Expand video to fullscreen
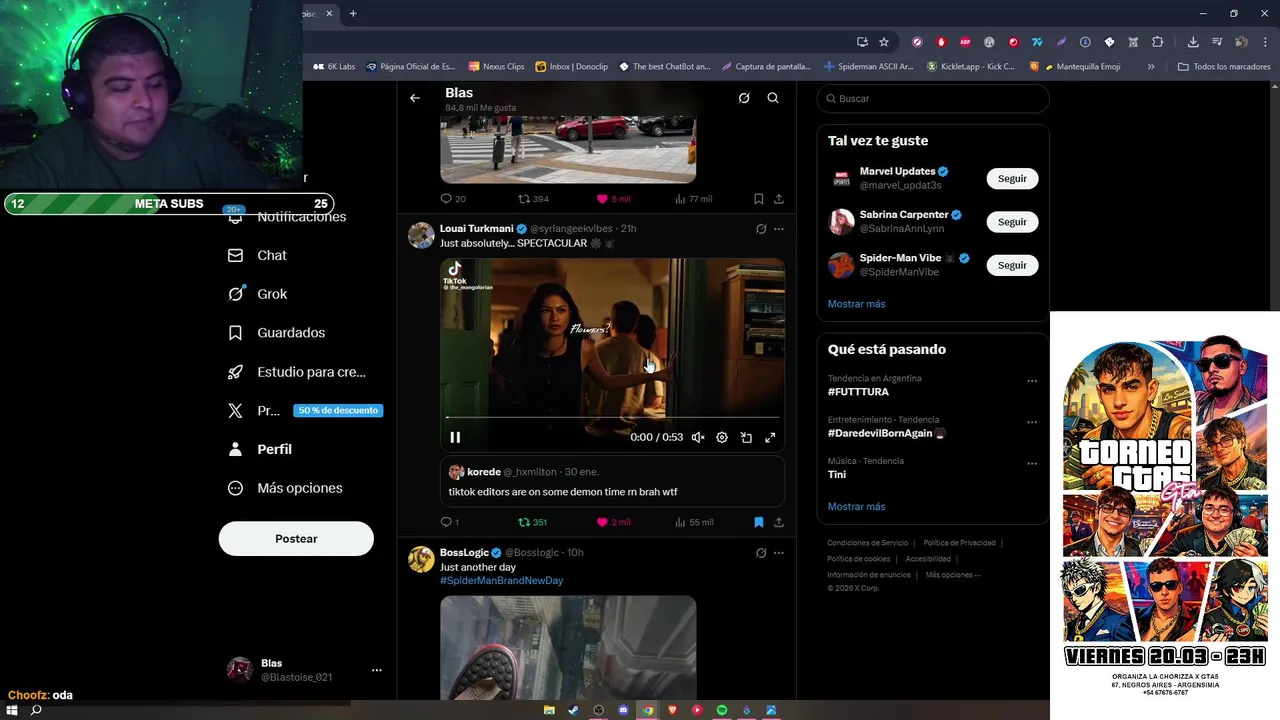Viewport: 1280px width, 720px height. (x=770, y=437)
